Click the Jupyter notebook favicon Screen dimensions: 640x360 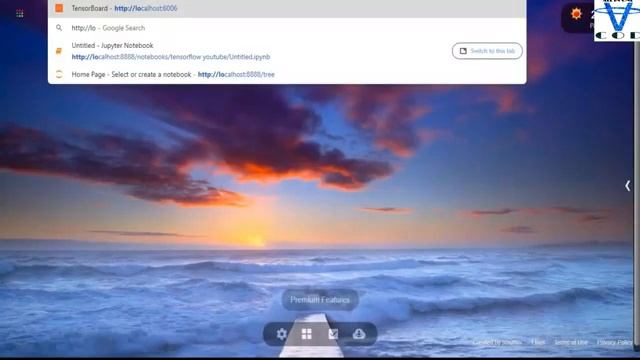(x=59, y=51)
